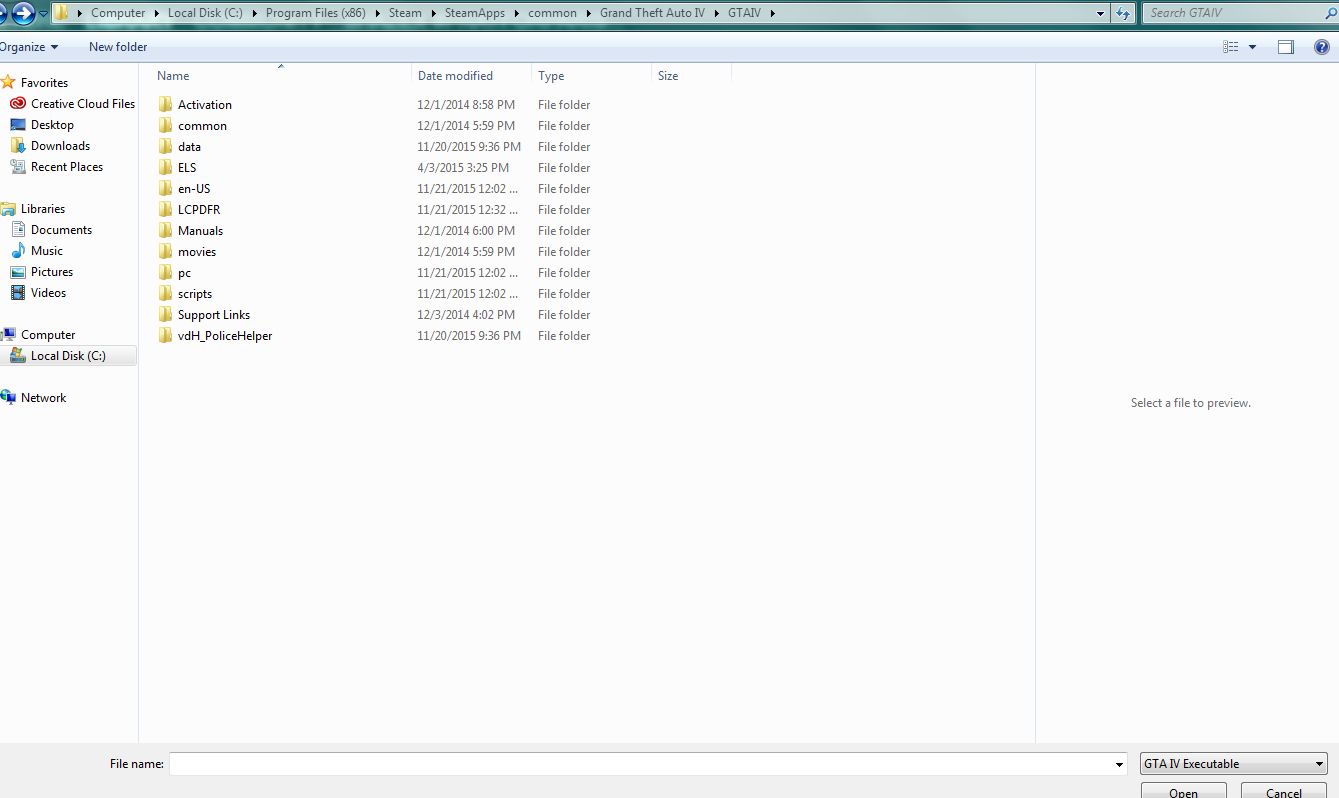Jump to the common breadcrumb in address bar
The height and width of the screenshot is (798, 1339).
(553, 13)
